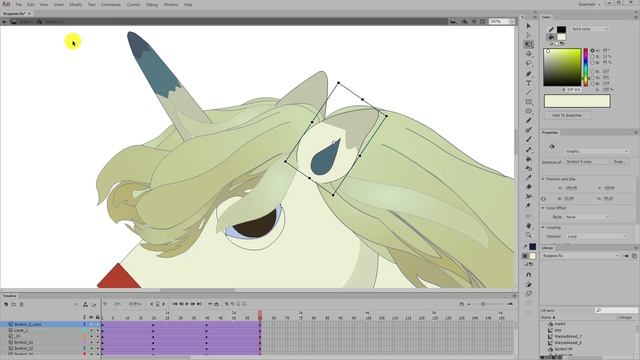
Task: Open the Essentials workspace dropdown
Action: [589, 4]
